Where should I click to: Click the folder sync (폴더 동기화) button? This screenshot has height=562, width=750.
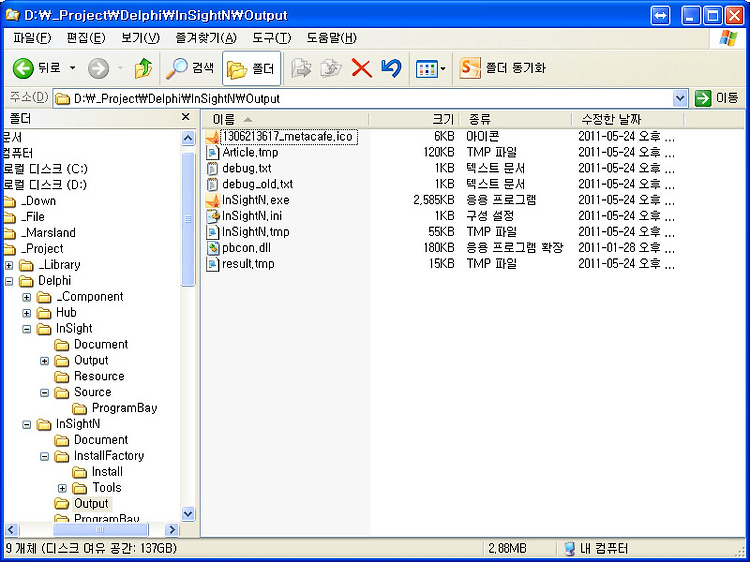(502, 68)
